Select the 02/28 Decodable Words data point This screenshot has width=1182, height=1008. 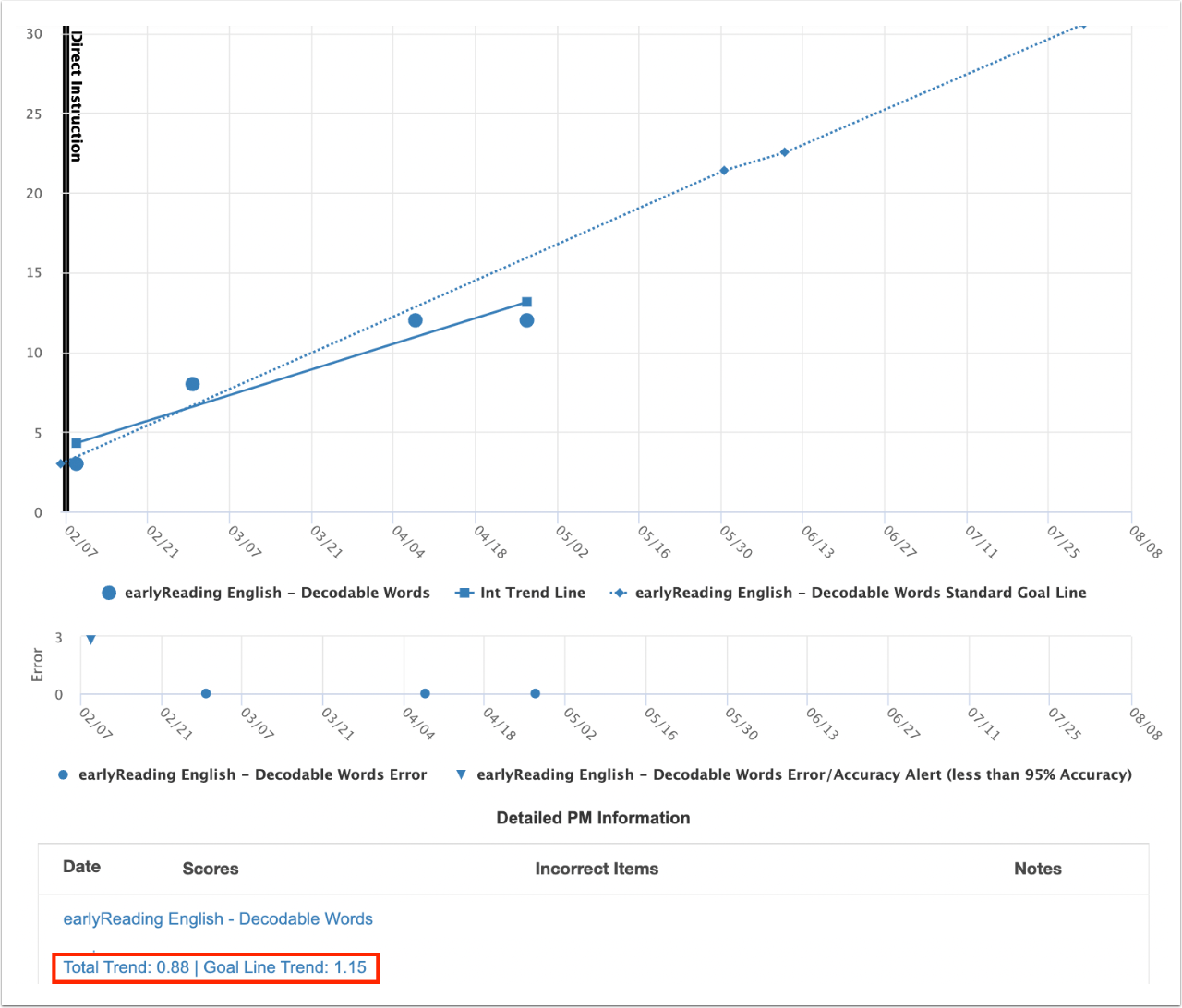192,381
